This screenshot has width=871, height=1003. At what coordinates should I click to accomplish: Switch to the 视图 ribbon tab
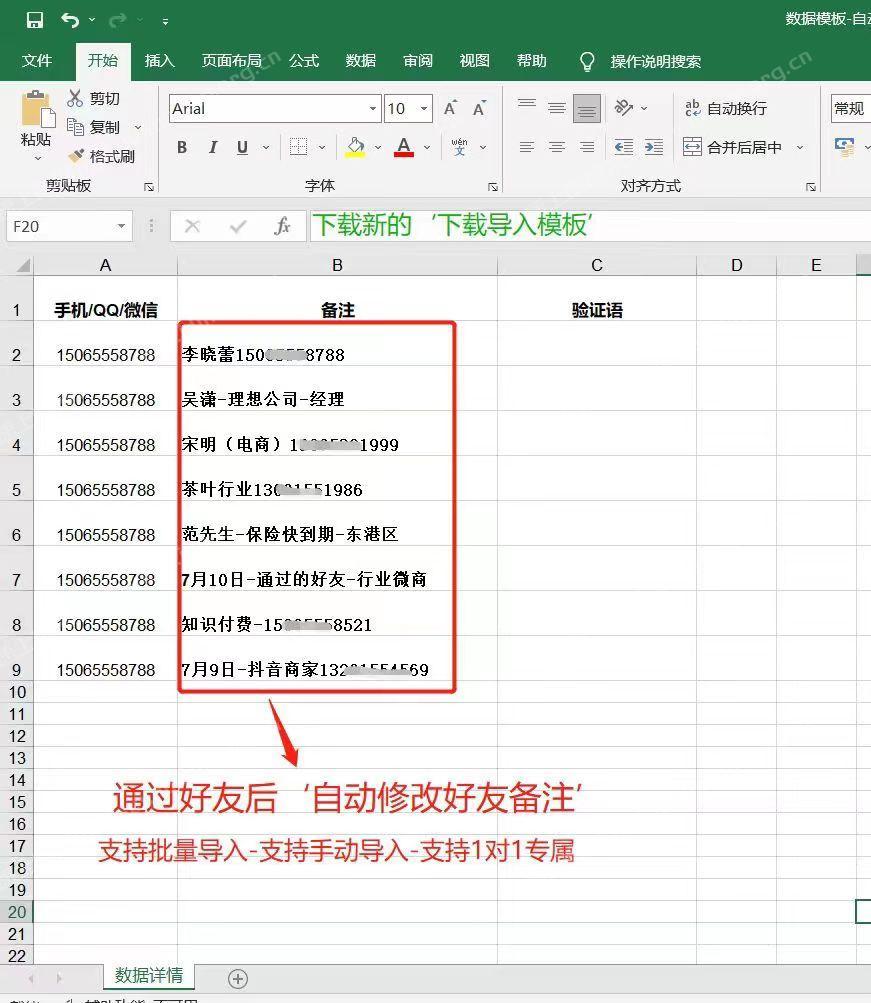(475, 61)
